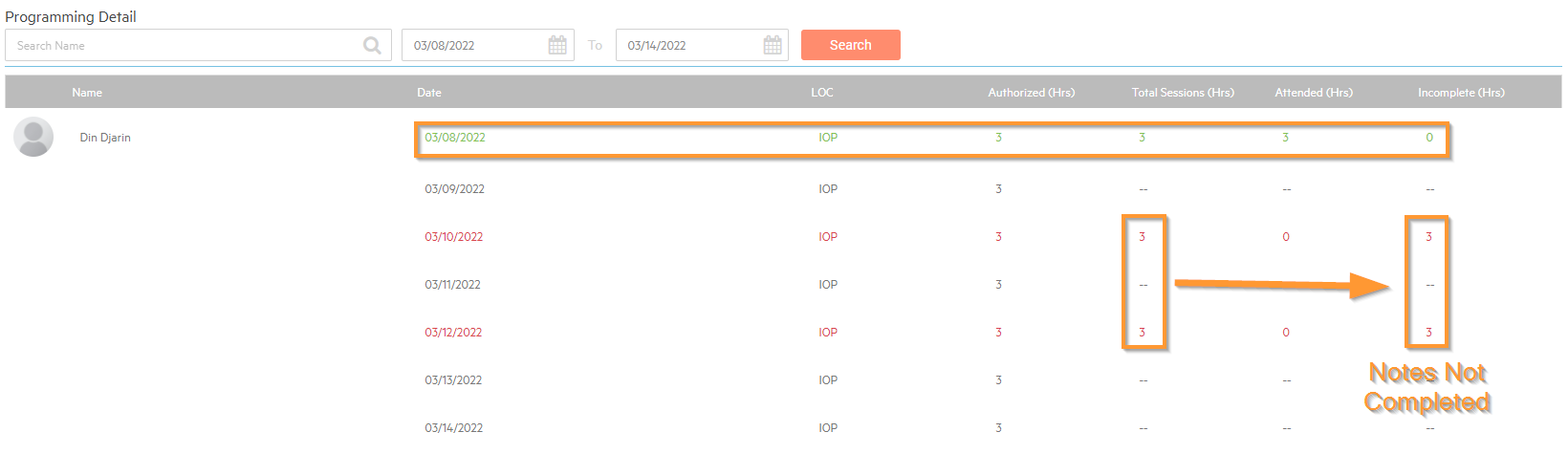Select the Din Djarin name link
The height and width of the screenshot is (454, 1568).
click(105, 138)
